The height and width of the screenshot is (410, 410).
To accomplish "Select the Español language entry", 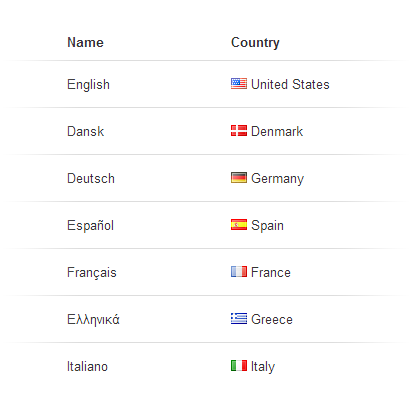I will pyautogui.click(x=90, y=225).
